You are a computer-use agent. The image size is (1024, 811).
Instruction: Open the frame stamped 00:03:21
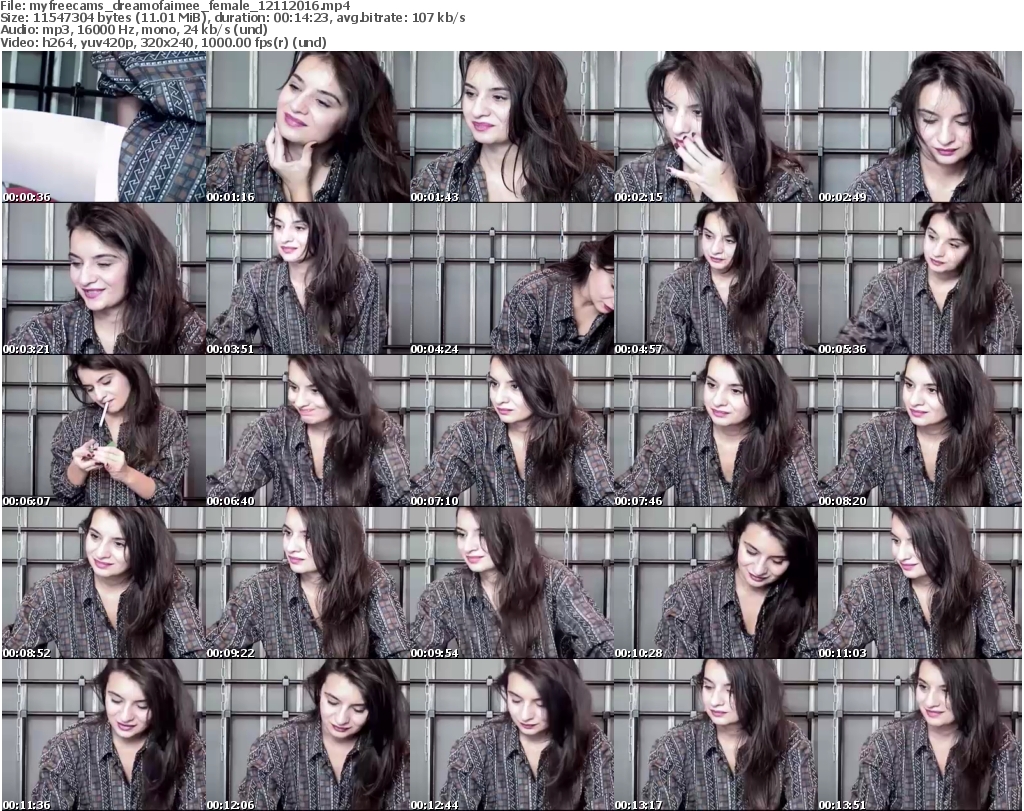(103, 279)
